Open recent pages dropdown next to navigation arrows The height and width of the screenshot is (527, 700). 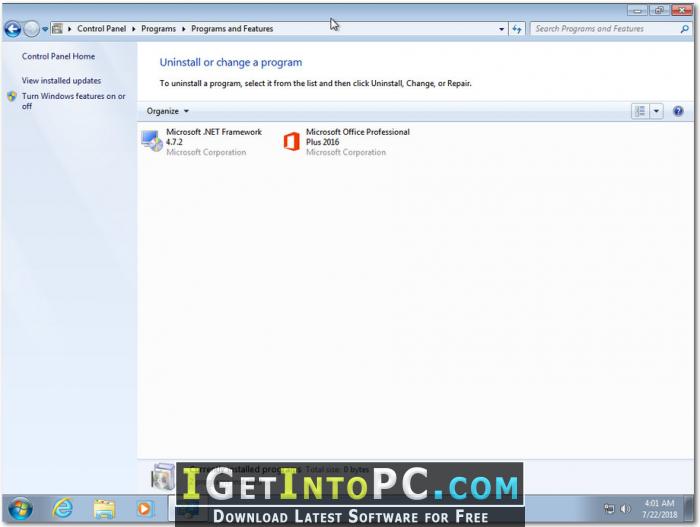click(x=45, y=29)
